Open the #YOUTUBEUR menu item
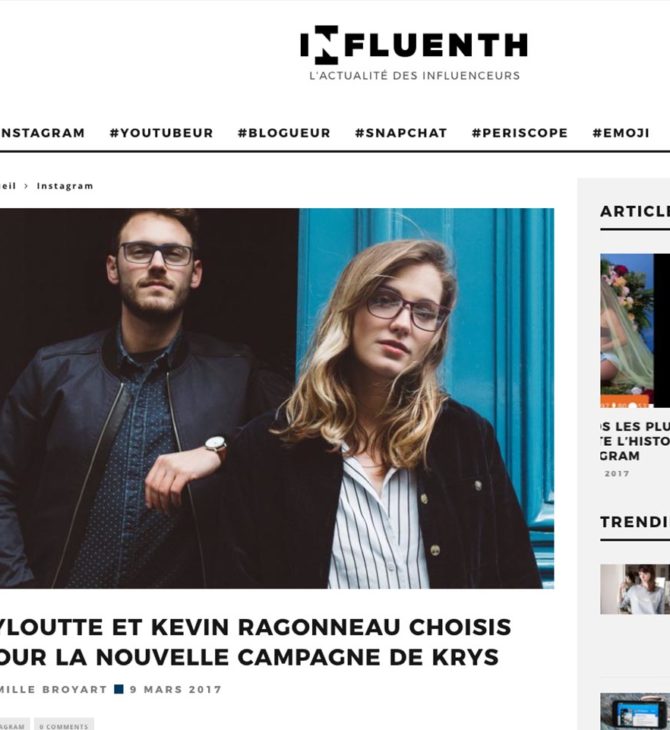The width and height of the screenshot is (670, 730). pos(161,133)
